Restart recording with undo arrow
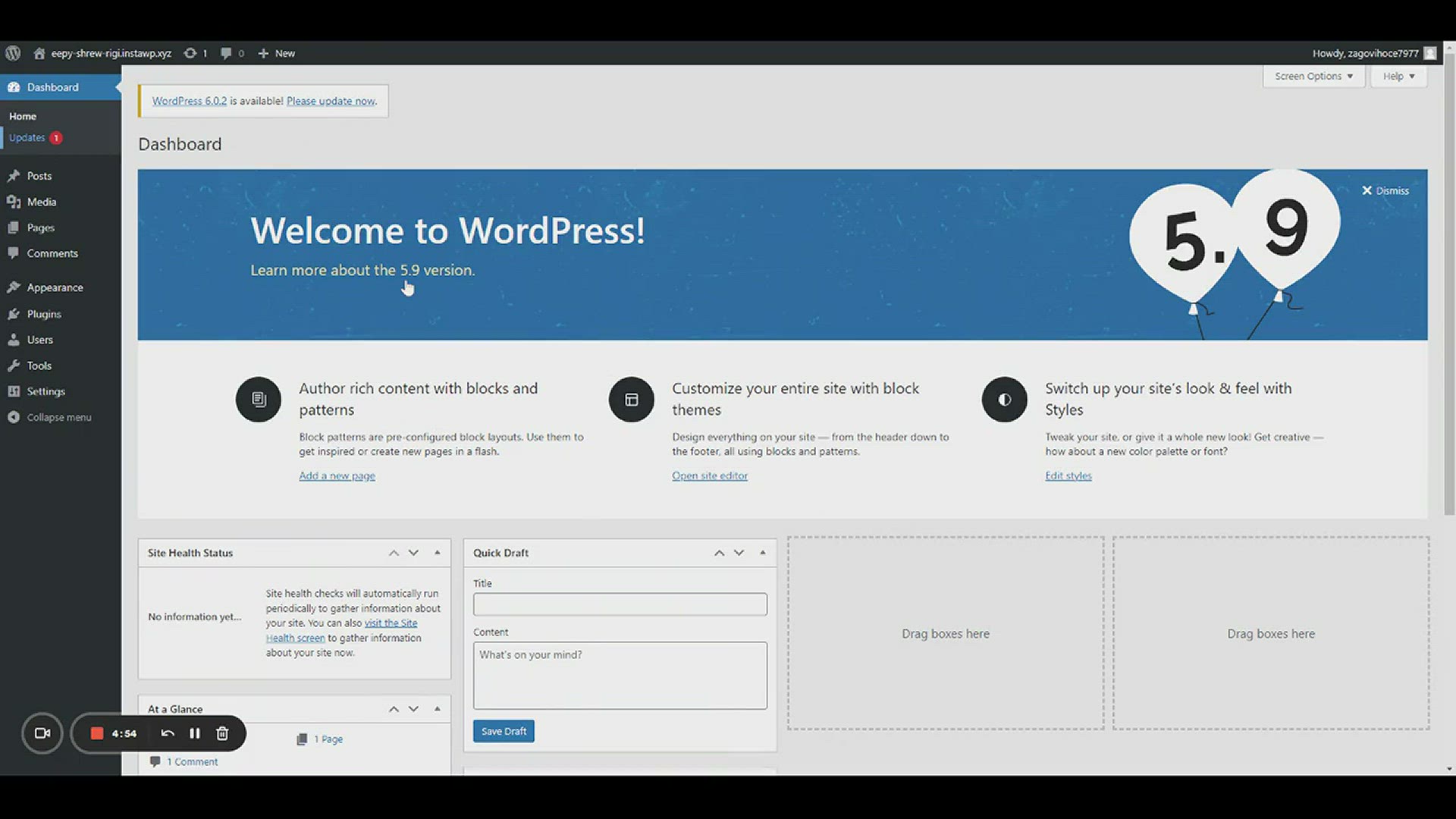Screen dimensions: 1456x819 168,733
